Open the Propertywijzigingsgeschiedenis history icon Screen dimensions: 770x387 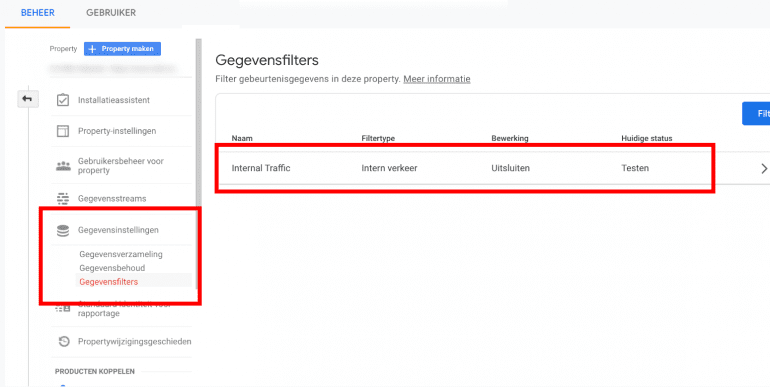64,341
